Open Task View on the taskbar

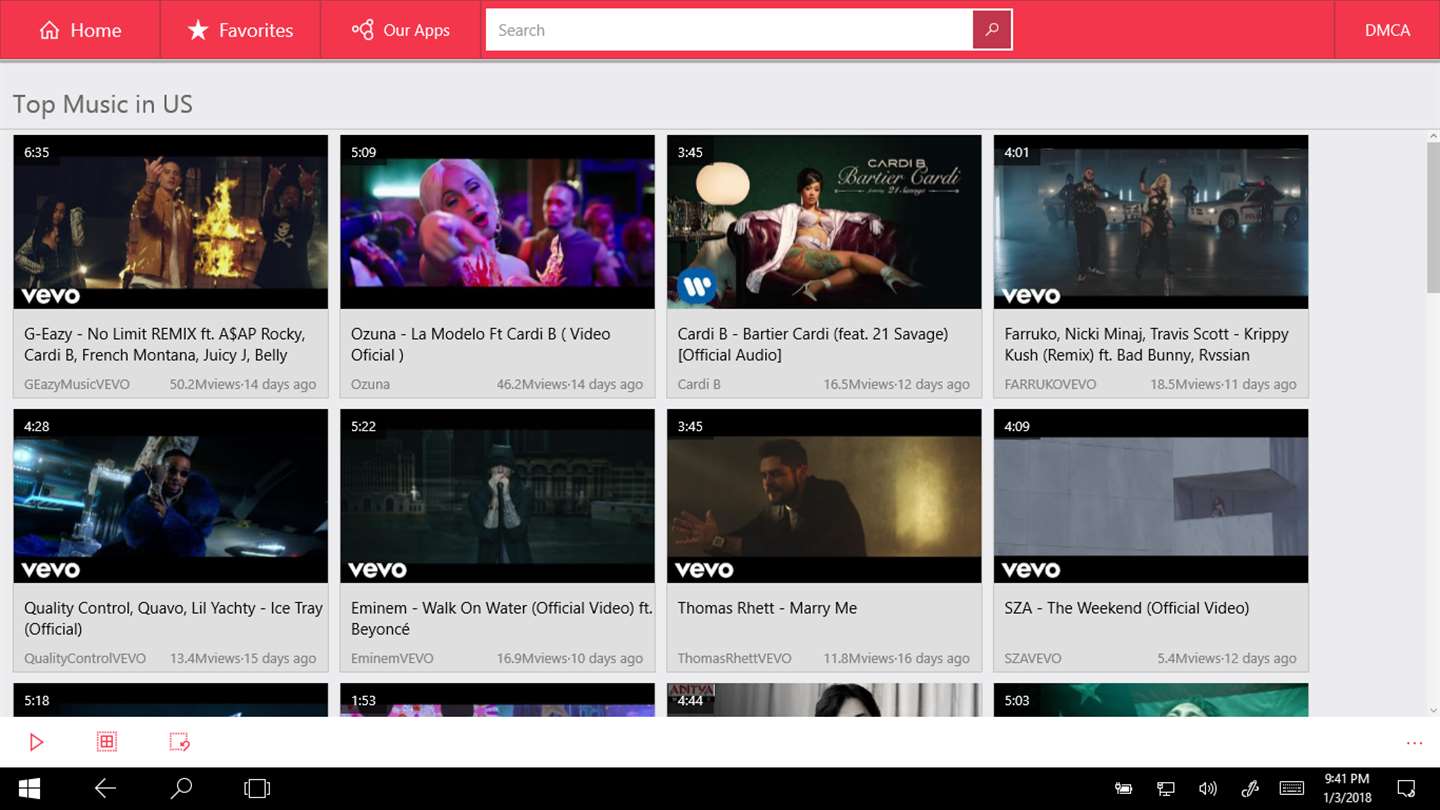pyautogui.click(x=257, y=789)
